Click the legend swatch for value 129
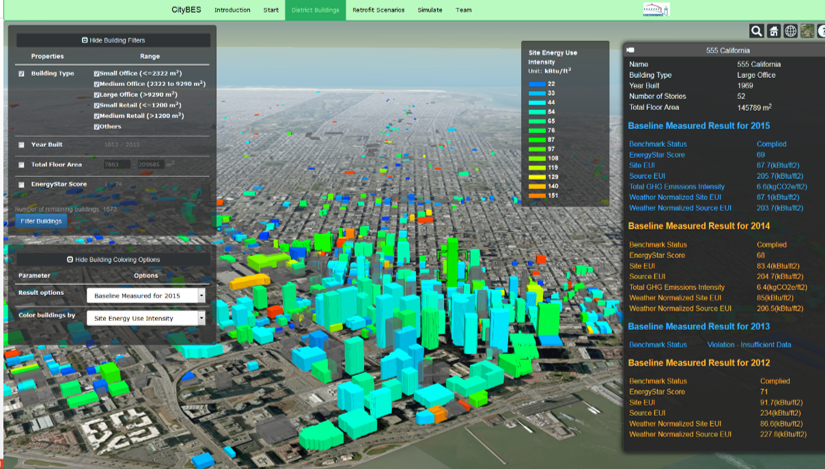Viewport: 825px width, 469px height. pos(537,177)
